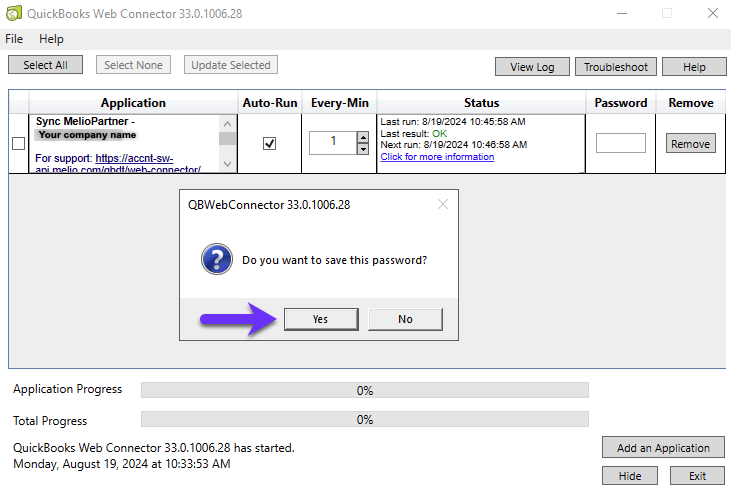
Task: Click the Password column header
Action: click(x=621, y=103)
